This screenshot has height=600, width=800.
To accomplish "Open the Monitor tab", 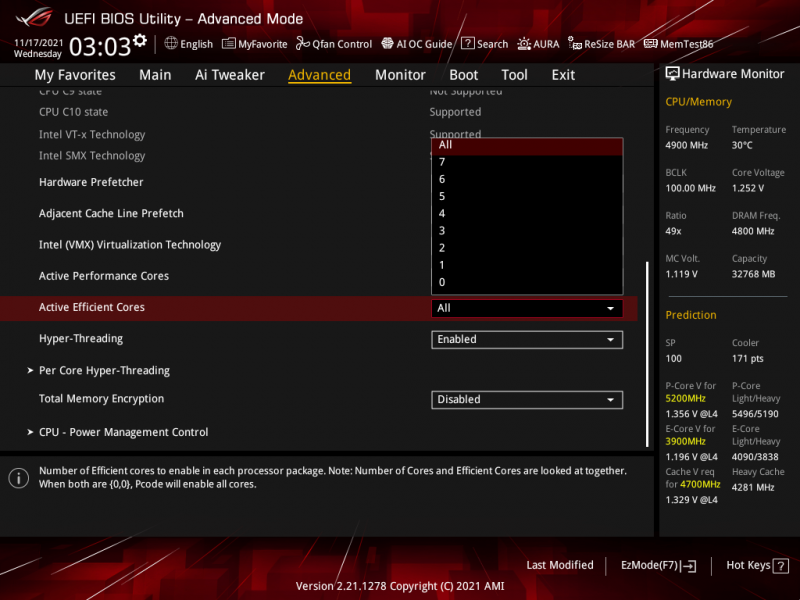I will [400, 75].
